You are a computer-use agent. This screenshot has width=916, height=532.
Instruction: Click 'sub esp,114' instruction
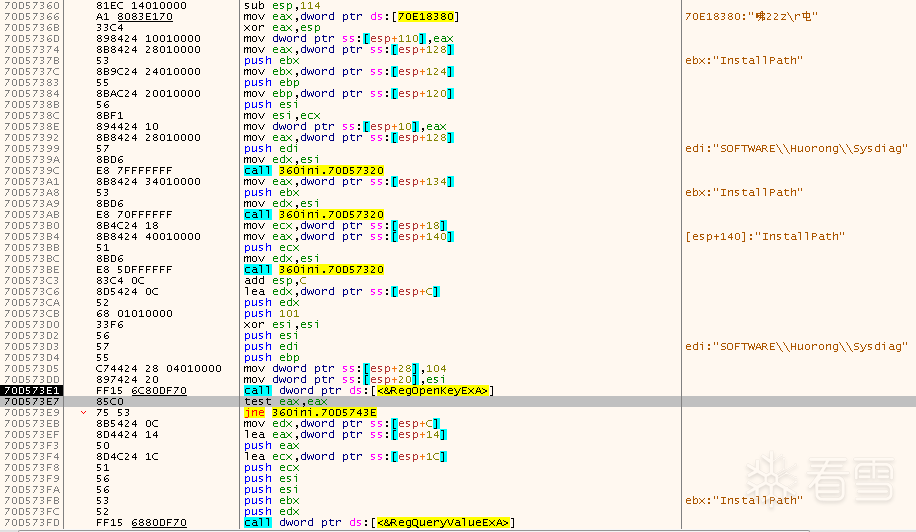282,6
